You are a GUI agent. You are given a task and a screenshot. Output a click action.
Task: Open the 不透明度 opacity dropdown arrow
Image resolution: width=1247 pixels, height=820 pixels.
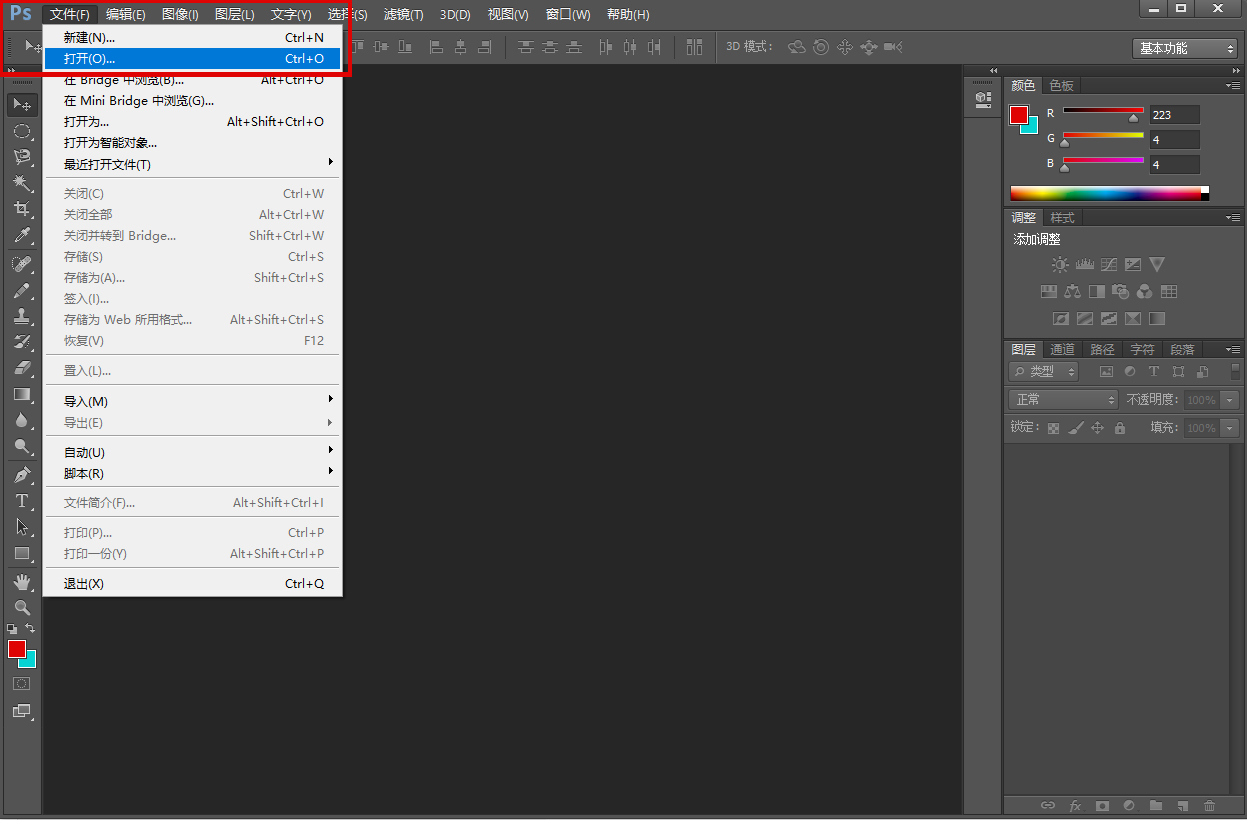(1230, 400)
